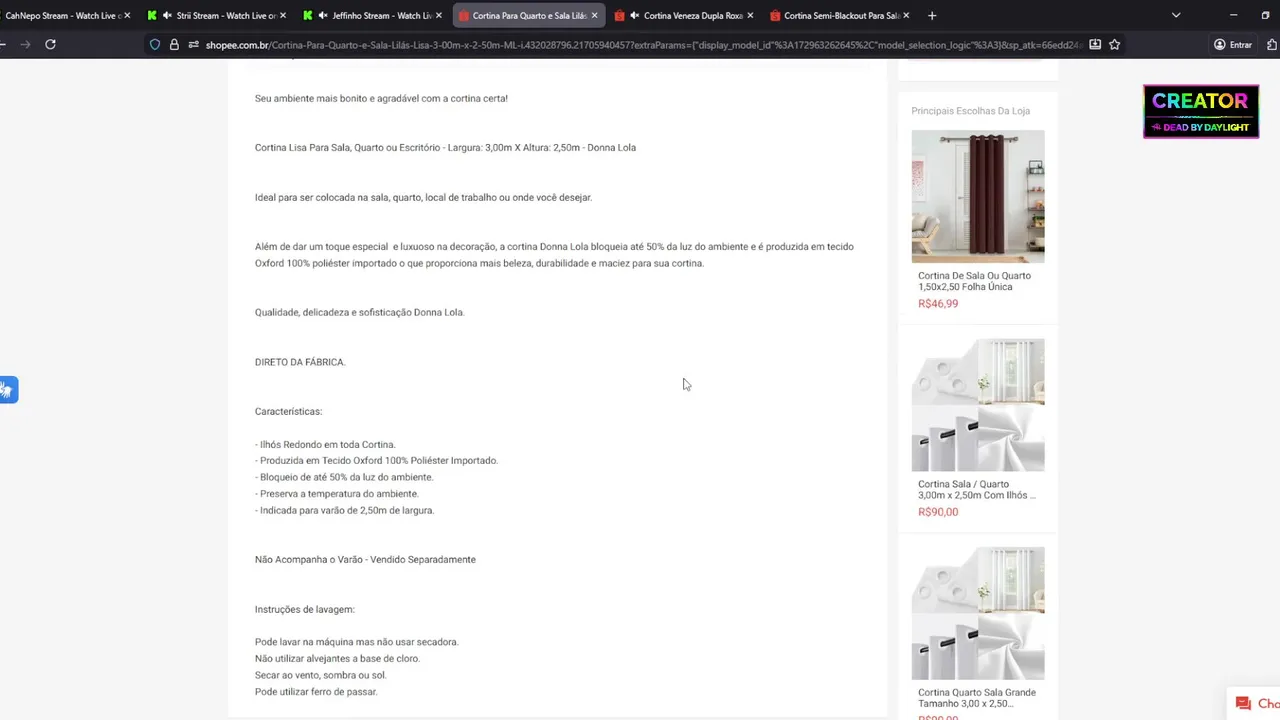Minimize the browser window
Viewport: 1280px width, 720px height.
coord(1234,15)
